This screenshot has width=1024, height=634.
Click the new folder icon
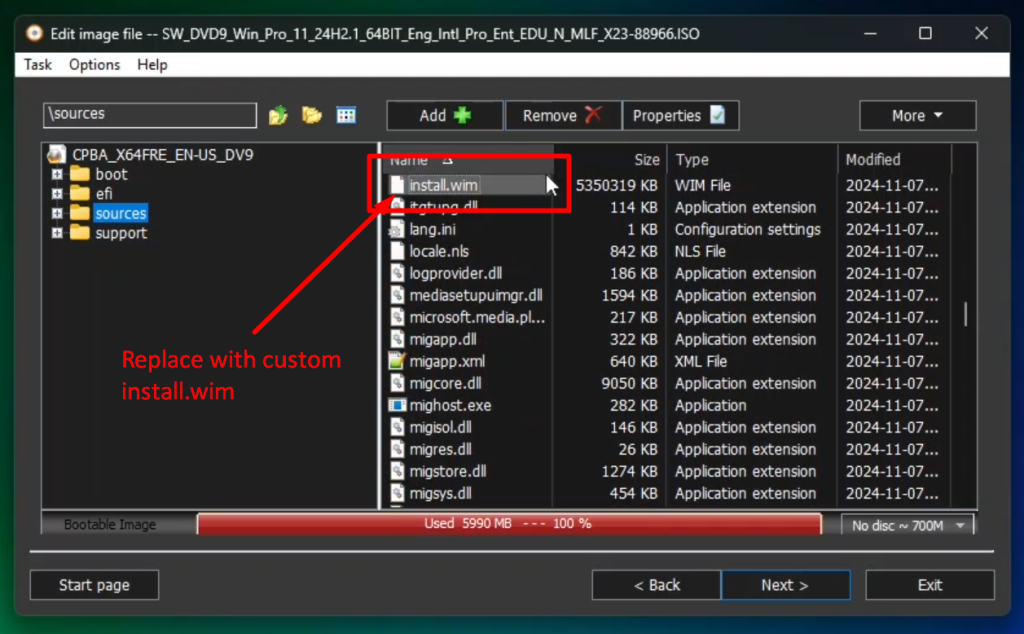coord(312,116)
